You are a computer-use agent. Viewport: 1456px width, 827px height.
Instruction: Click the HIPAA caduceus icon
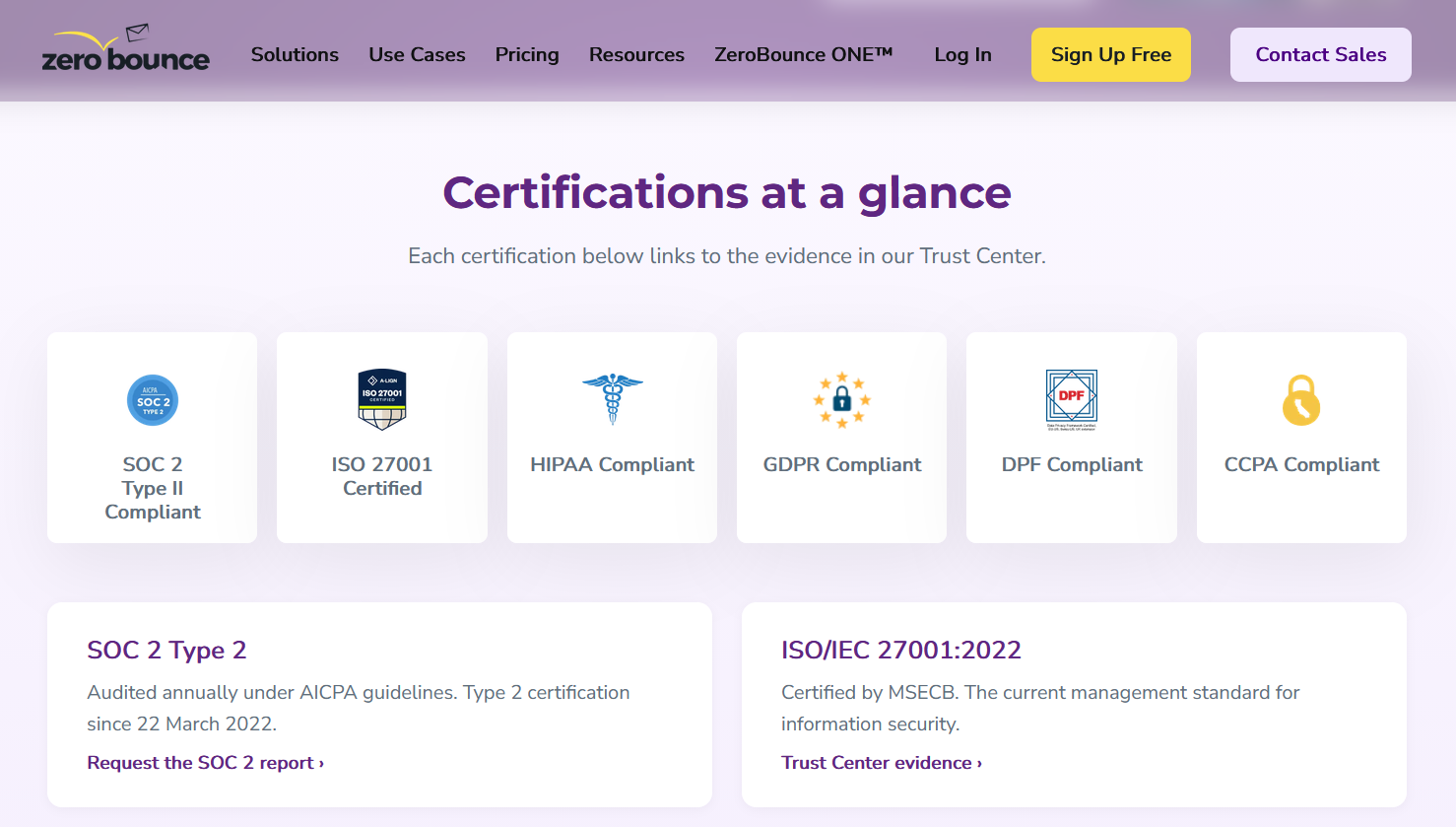pyautogui.click(x=612, y=399)
